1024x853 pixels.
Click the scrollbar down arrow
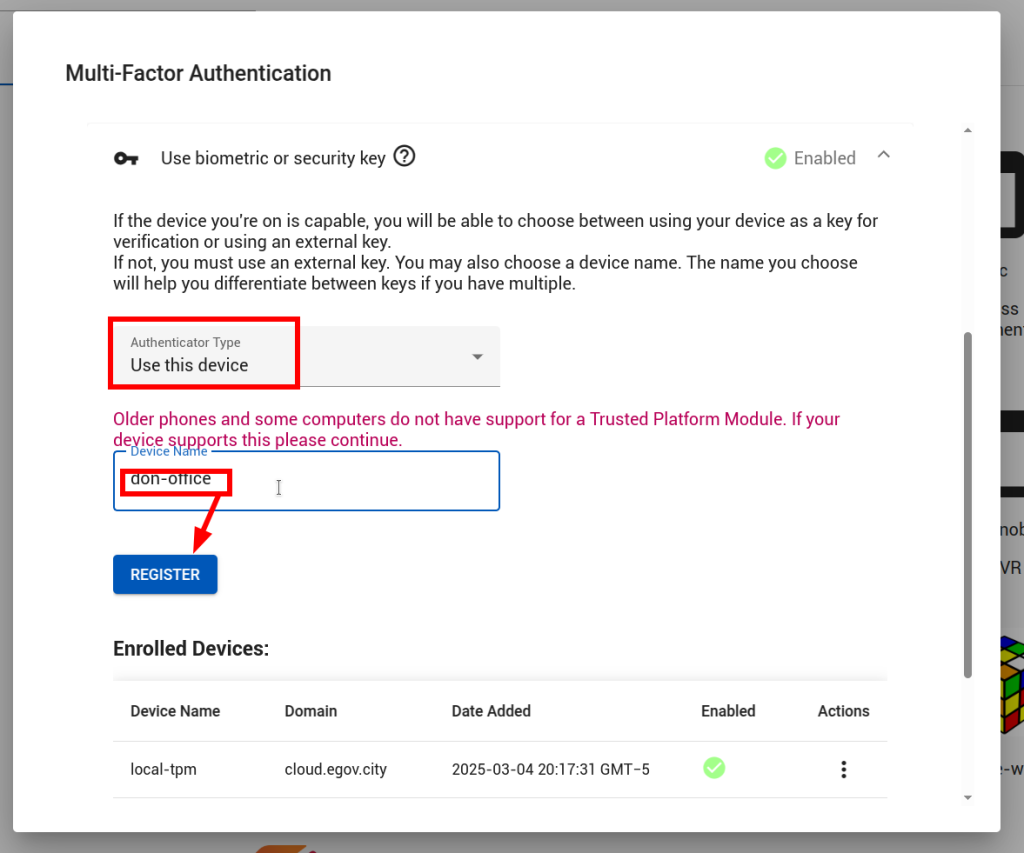pos(968,797)
